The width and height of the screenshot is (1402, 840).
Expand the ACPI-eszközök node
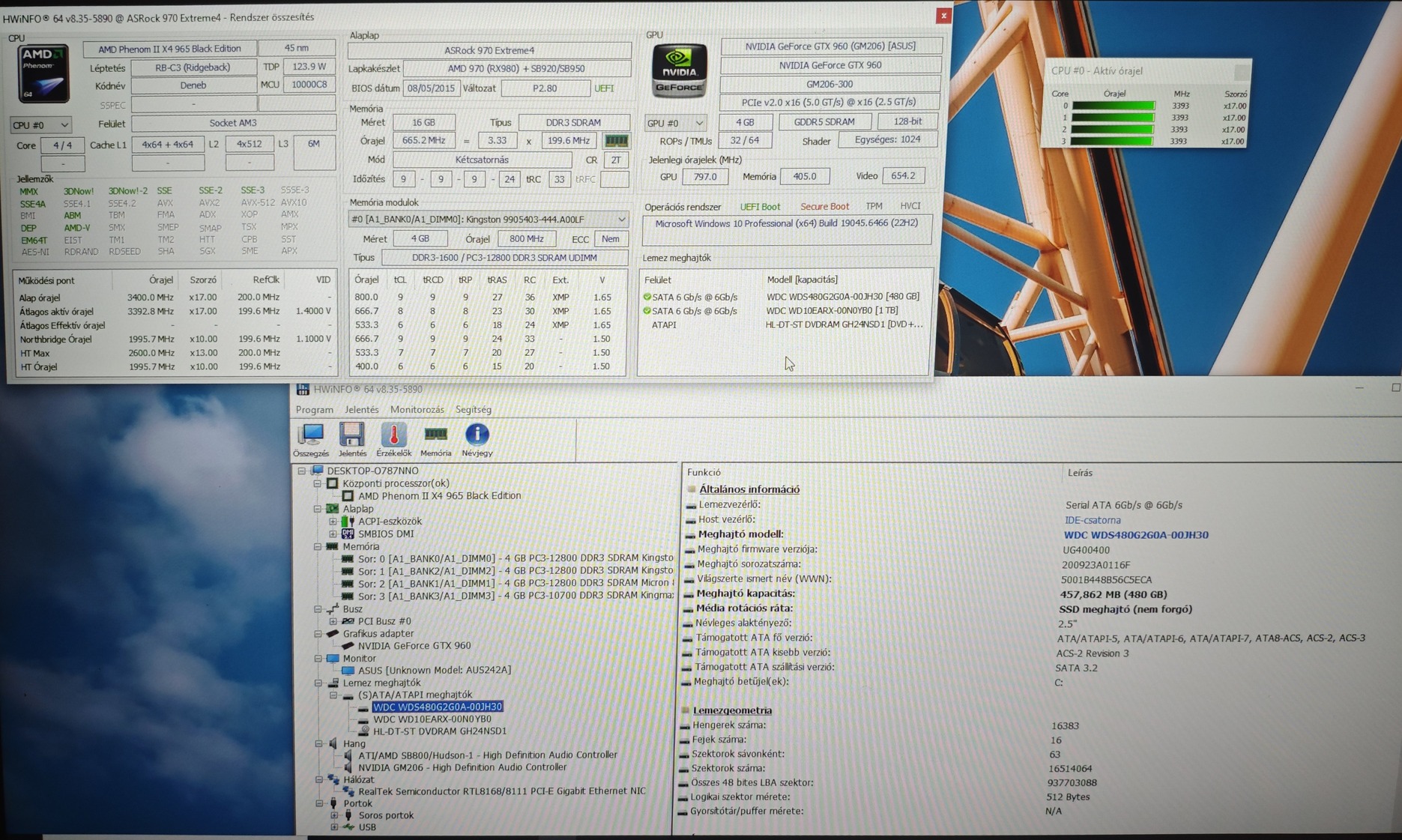tap(333, 522)
